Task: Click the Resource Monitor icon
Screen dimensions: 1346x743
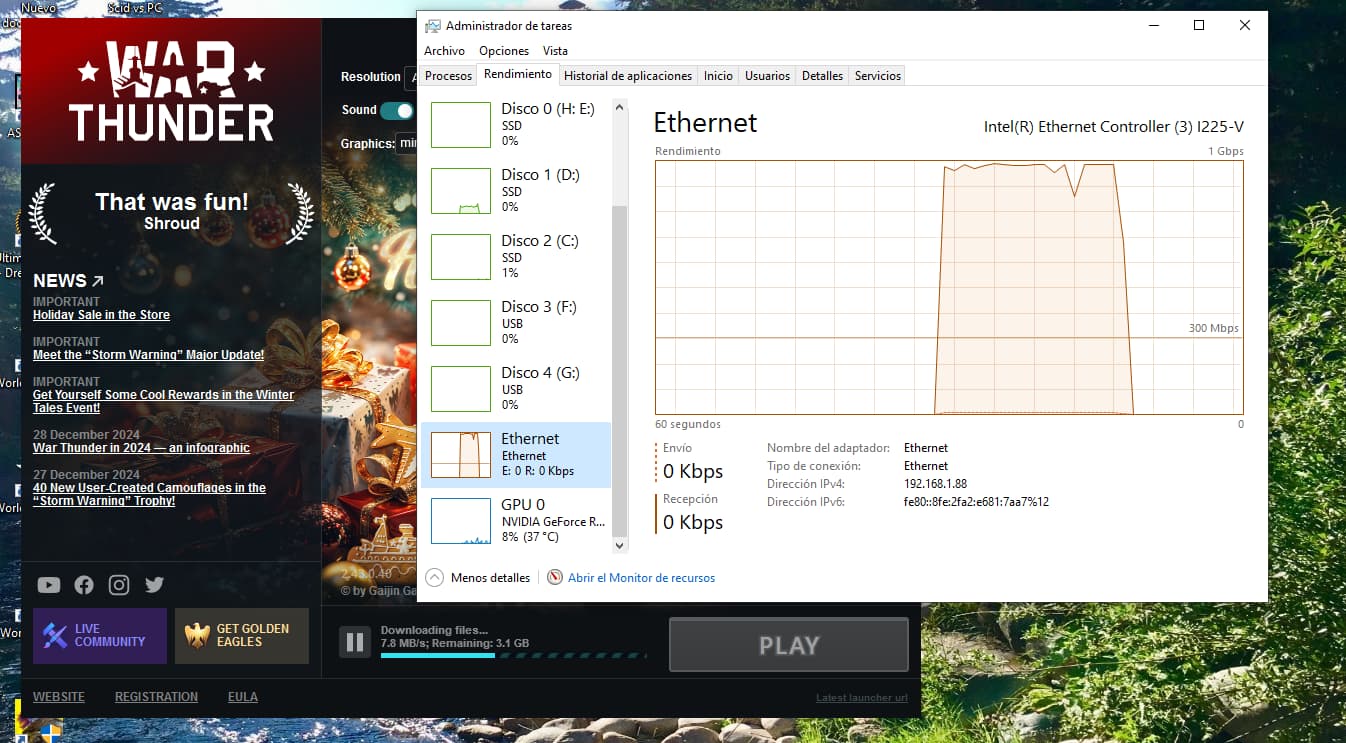Action: coord(555,578)
